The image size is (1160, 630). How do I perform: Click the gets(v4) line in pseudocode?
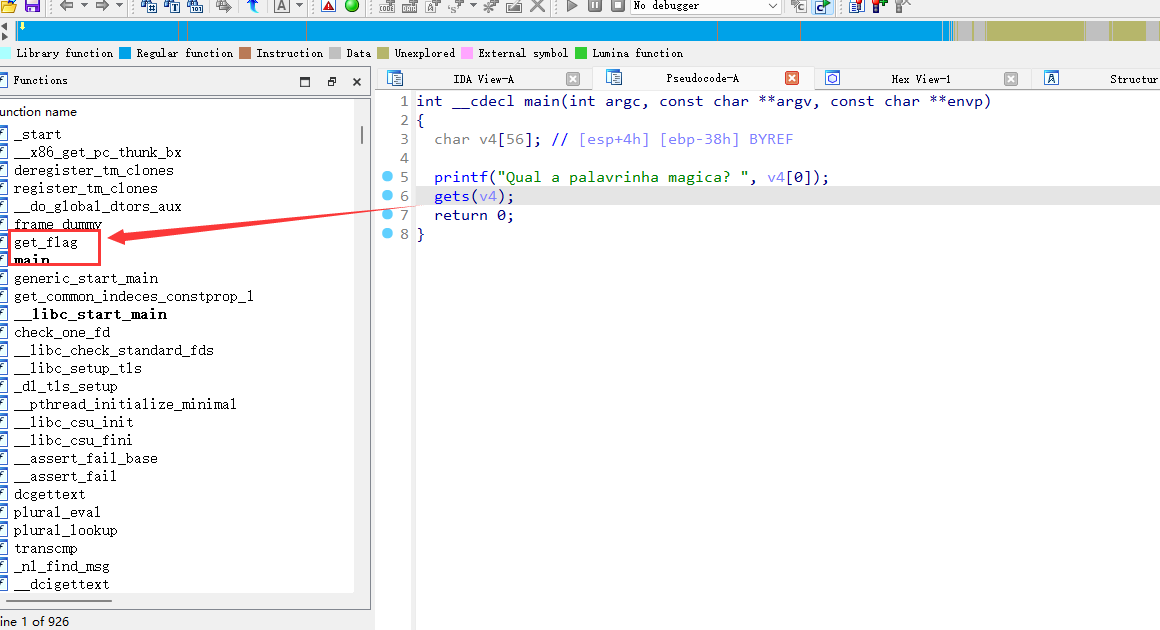point(473,196)
